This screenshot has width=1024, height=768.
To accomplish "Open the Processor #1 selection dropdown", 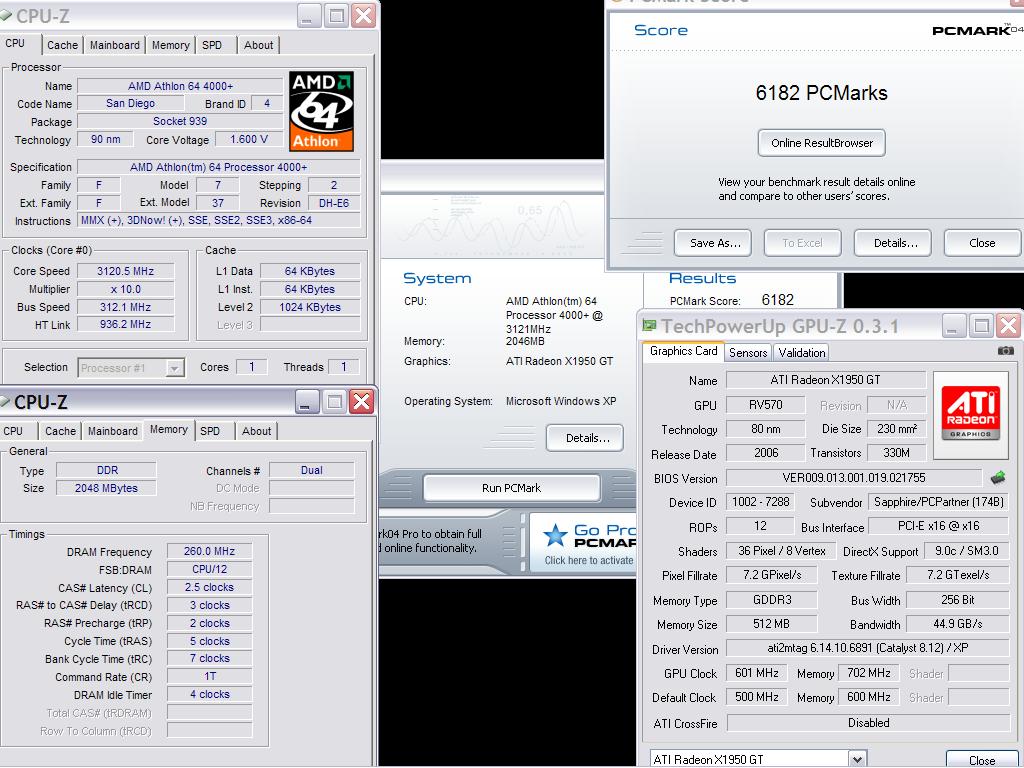I will (x=174, y=368).
